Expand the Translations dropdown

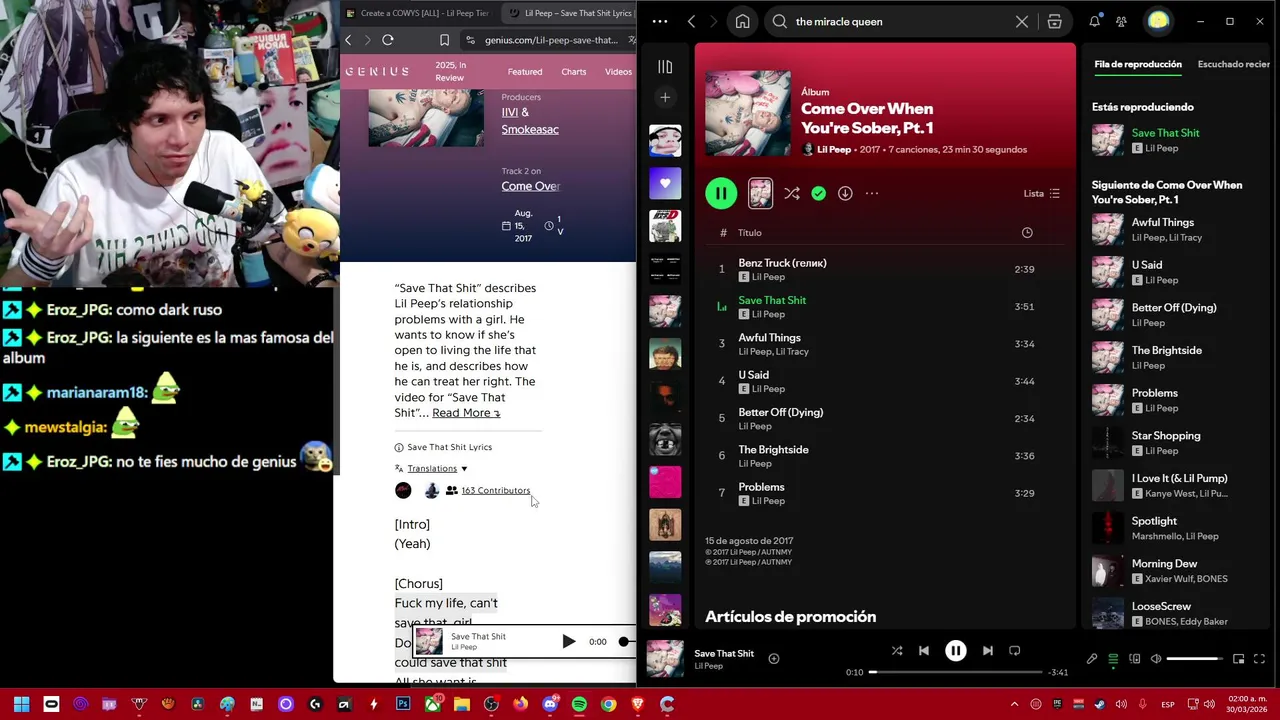pyautogui.click(x=437, y=468)
